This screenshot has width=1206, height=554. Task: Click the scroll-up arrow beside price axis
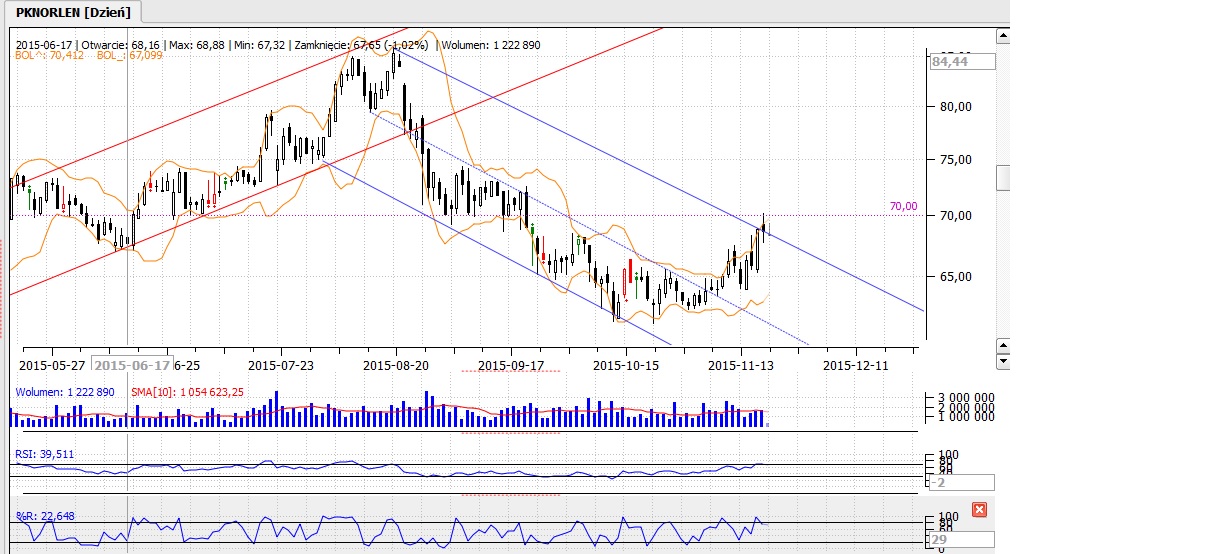tap(1003, 37)
